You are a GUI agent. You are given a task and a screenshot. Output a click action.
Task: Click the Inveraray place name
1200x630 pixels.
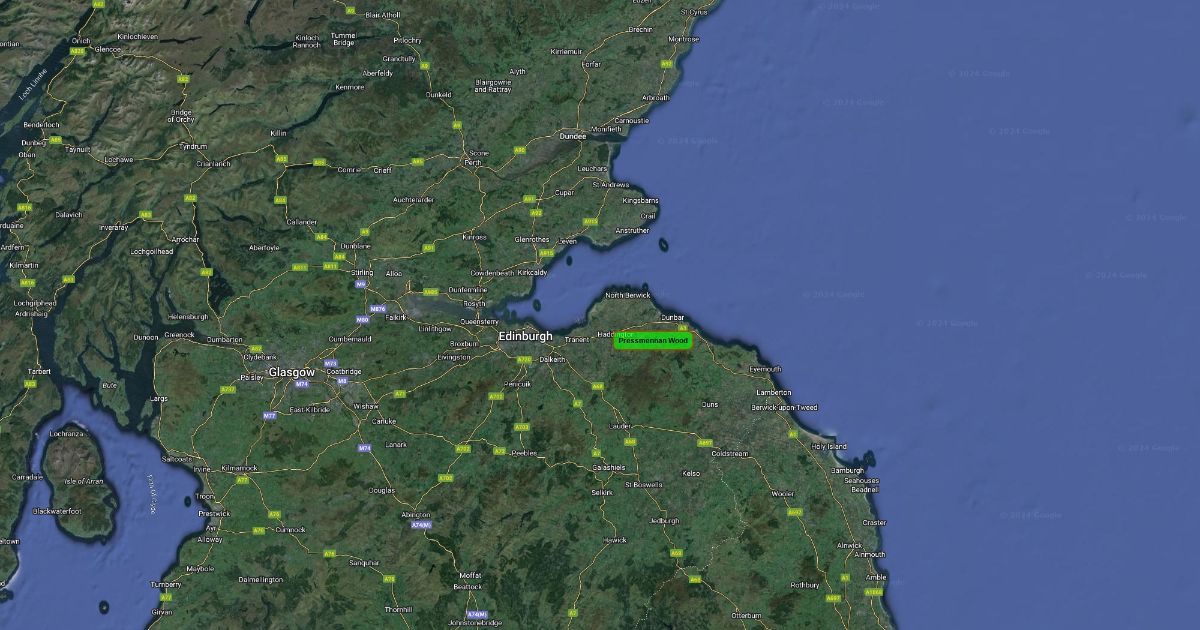[114, 227]
